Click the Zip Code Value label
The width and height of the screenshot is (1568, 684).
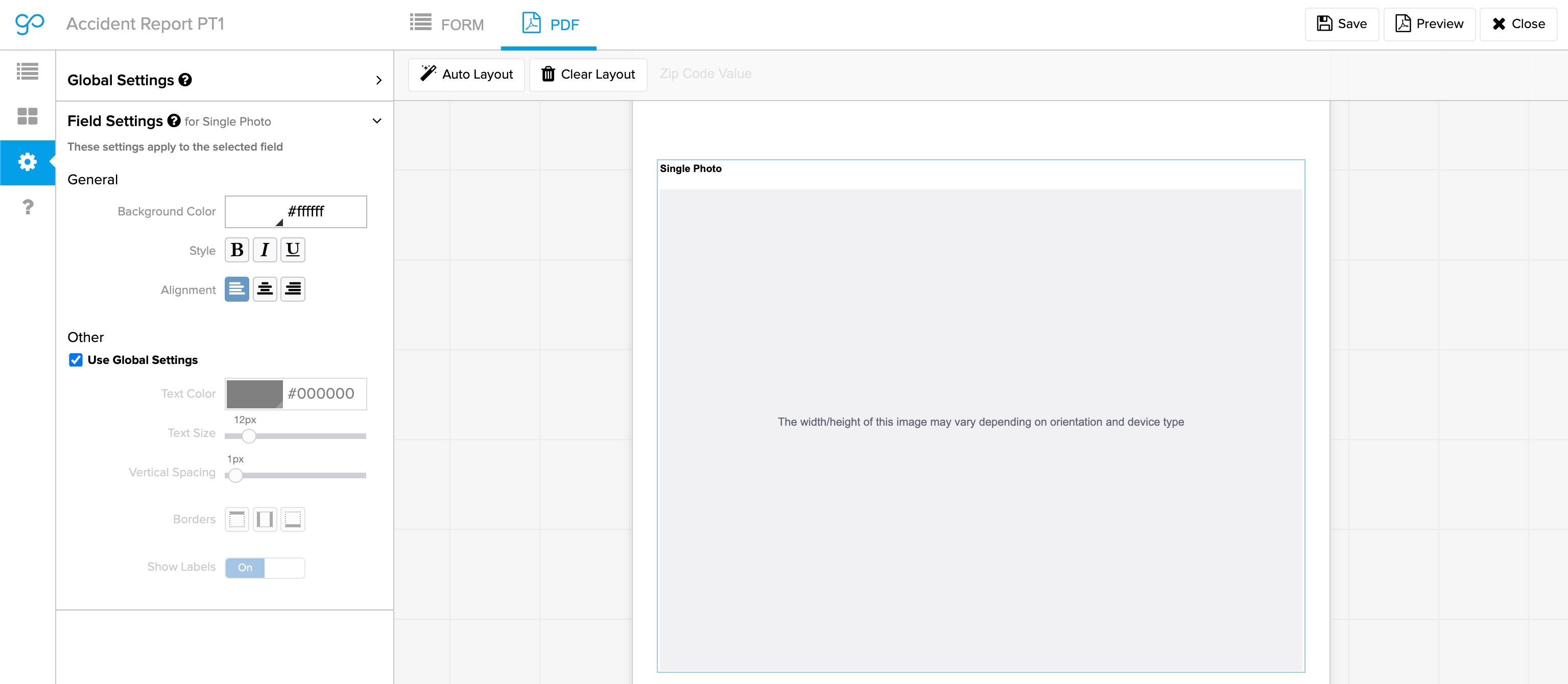tap(705, 74)
